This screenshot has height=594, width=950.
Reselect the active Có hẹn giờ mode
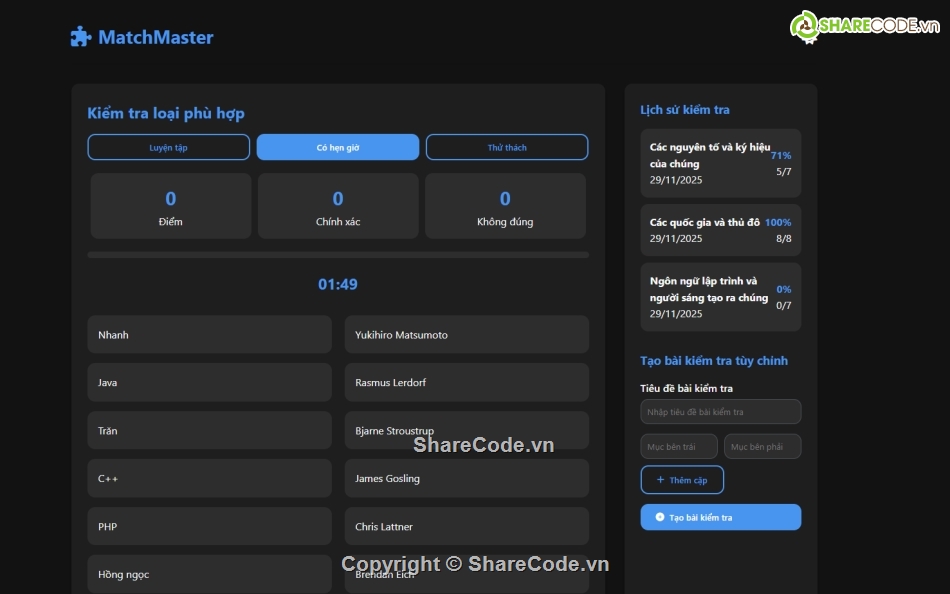(x=338, y=146)
